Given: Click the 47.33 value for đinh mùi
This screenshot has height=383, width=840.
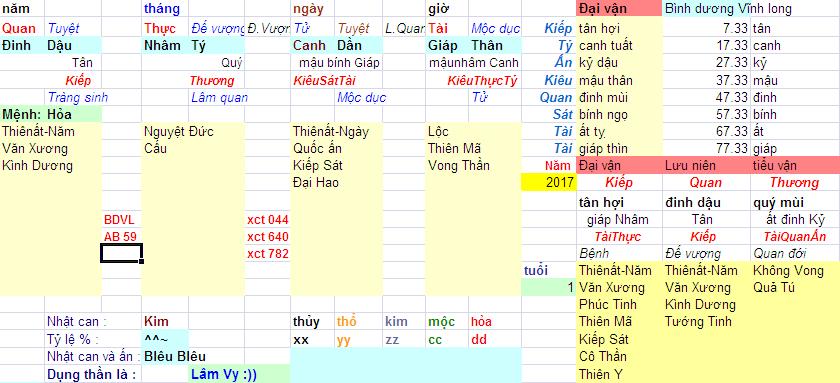Looking at the screenshot, I should pyautogui.click(x=707, y=97).
